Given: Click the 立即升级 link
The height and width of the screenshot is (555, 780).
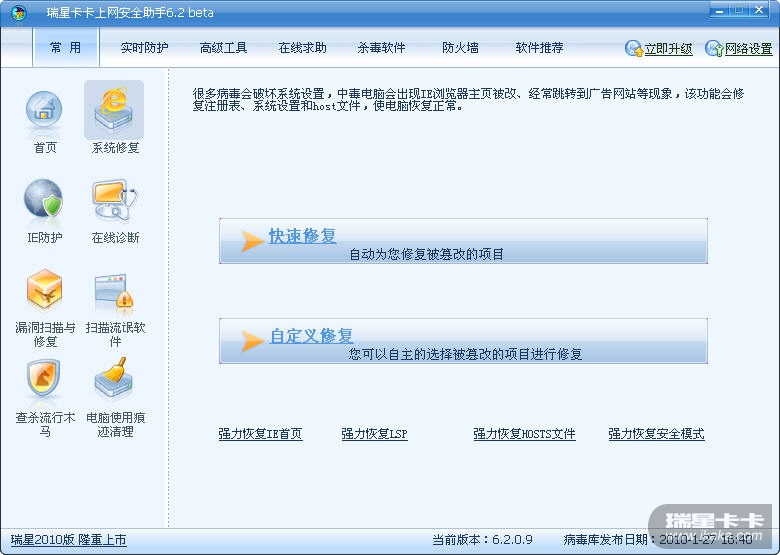Looking at the screenshot, I should (668, 49).
